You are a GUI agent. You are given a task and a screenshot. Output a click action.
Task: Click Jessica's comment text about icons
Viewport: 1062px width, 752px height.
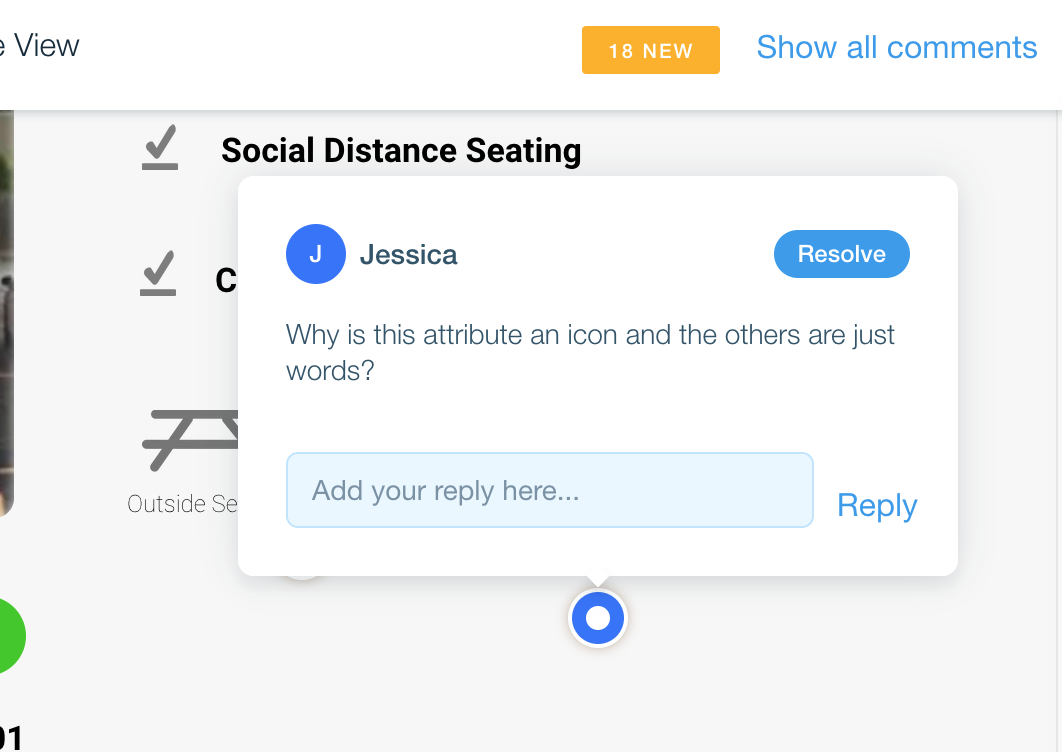(590, 352)
